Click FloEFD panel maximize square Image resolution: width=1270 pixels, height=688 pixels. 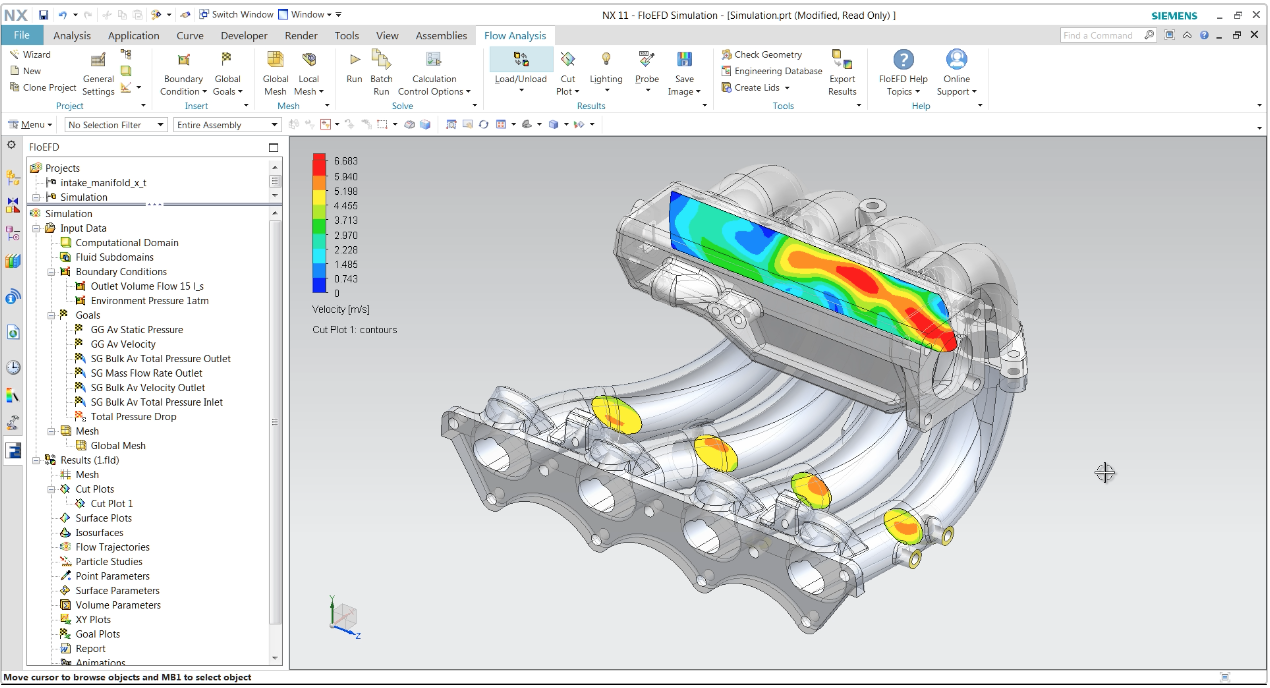pyautogui.click(x=274, y=147)
